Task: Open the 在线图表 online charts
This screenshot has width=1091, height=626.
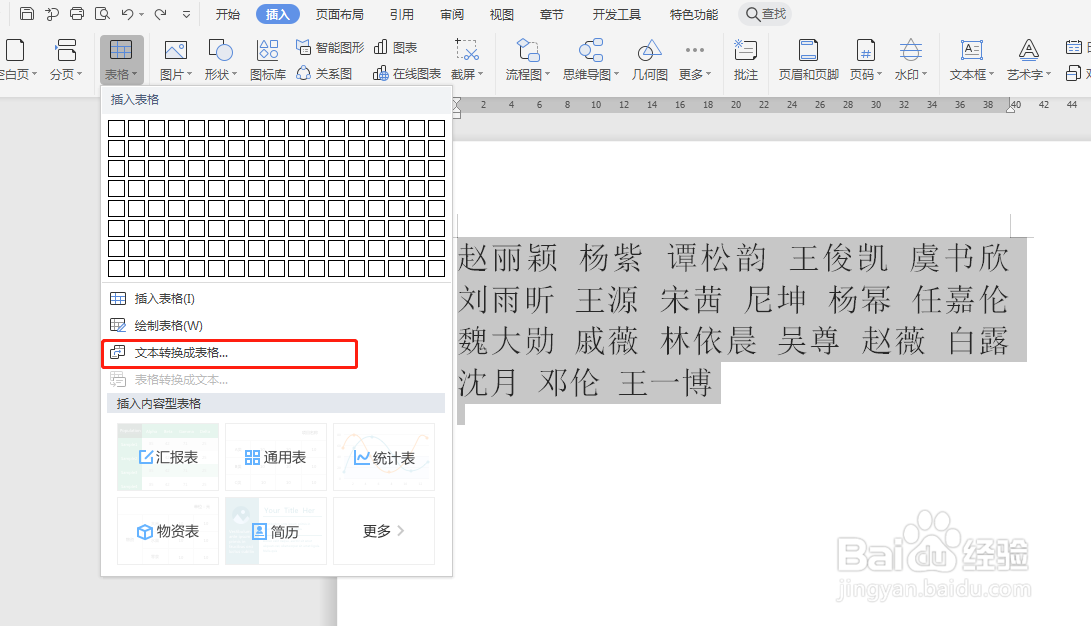Action: (x=406, y=73)
